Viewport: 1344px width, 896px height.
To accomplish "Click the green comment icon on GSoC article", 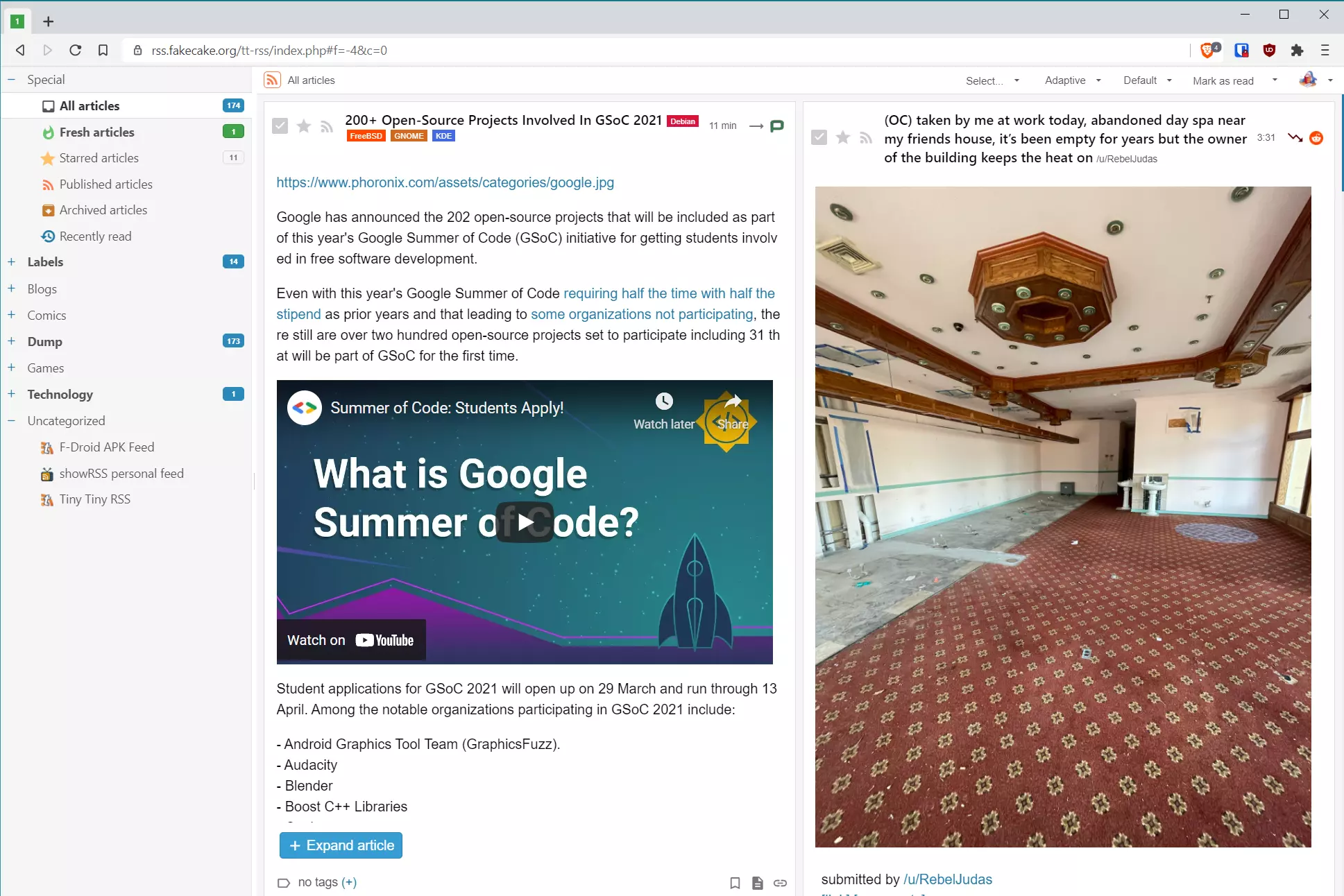I will [777, 126].
